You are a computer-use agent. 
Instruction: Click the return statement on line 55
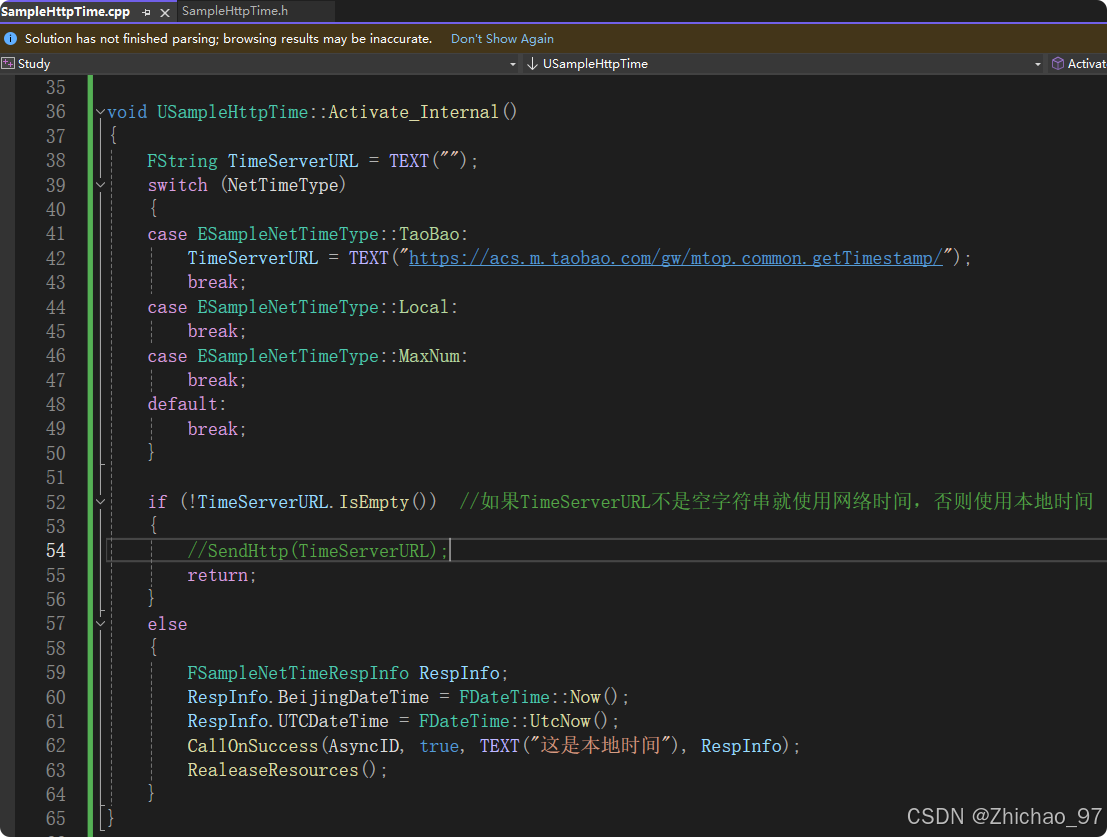pyautogui.click(x=222, y=575)
